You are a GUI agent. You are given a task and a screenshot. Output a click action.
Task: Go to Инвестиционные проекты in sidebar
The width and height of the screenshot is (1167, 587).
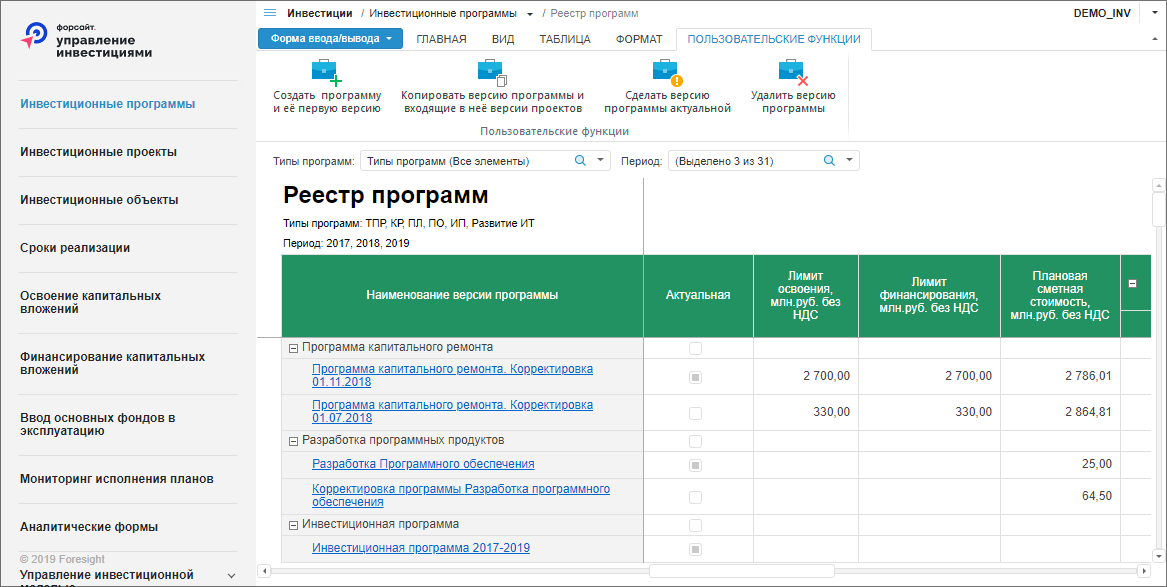click(x=98, y=152)
